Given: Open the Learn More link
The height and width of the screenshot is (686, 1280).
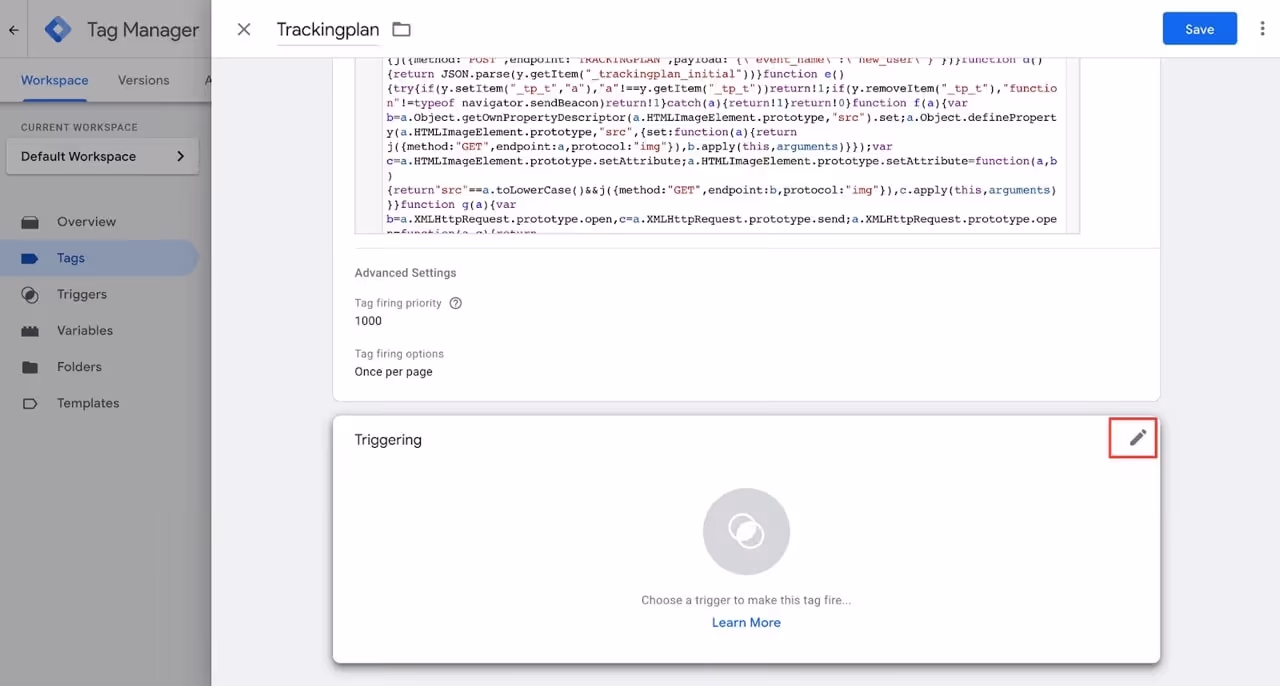Looking at the screenshot, I should tap(746, 622).
